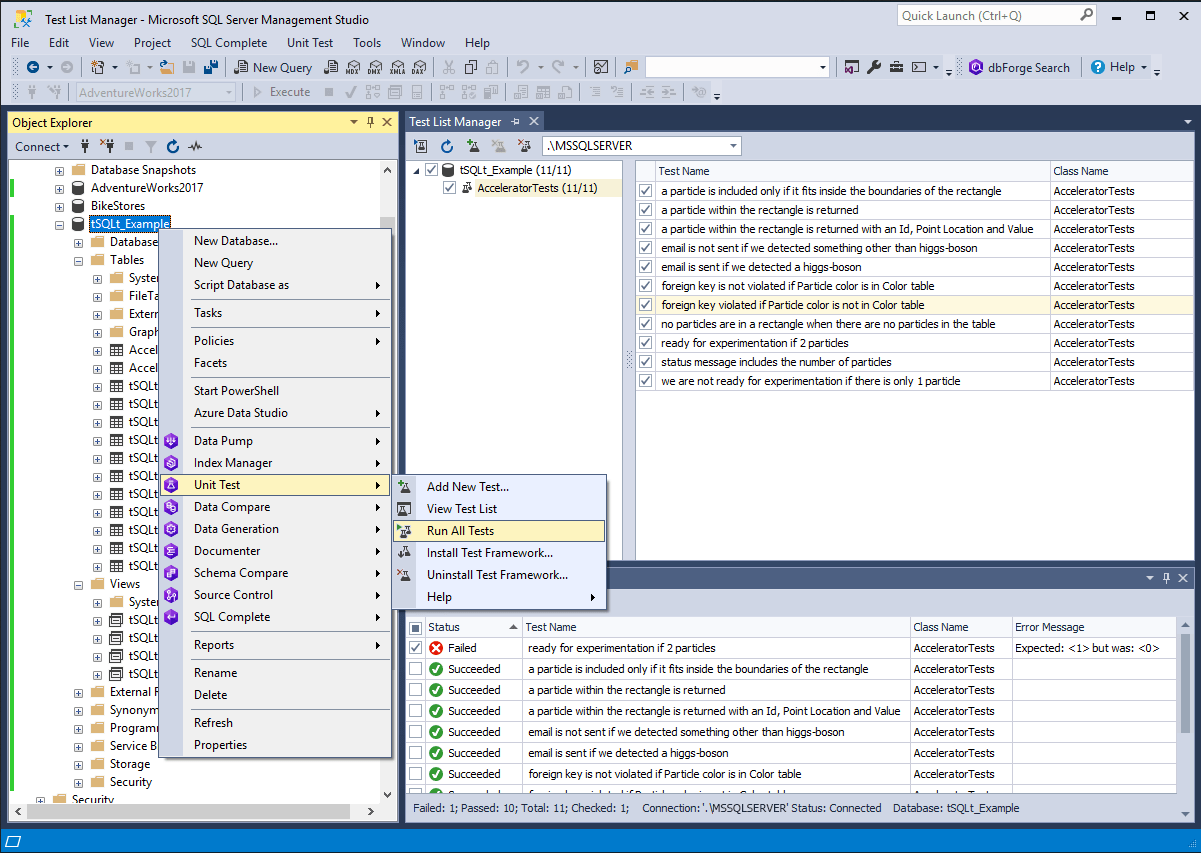Collapse the tSQLt_Example test tree node

416,169
